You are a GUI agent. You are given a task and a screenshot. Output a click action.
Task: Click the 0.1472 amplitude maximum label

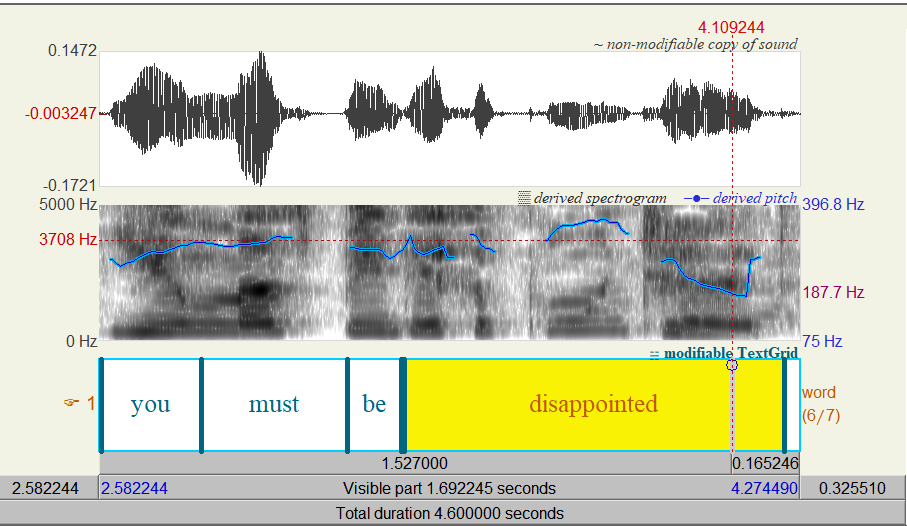coord(72,50)
